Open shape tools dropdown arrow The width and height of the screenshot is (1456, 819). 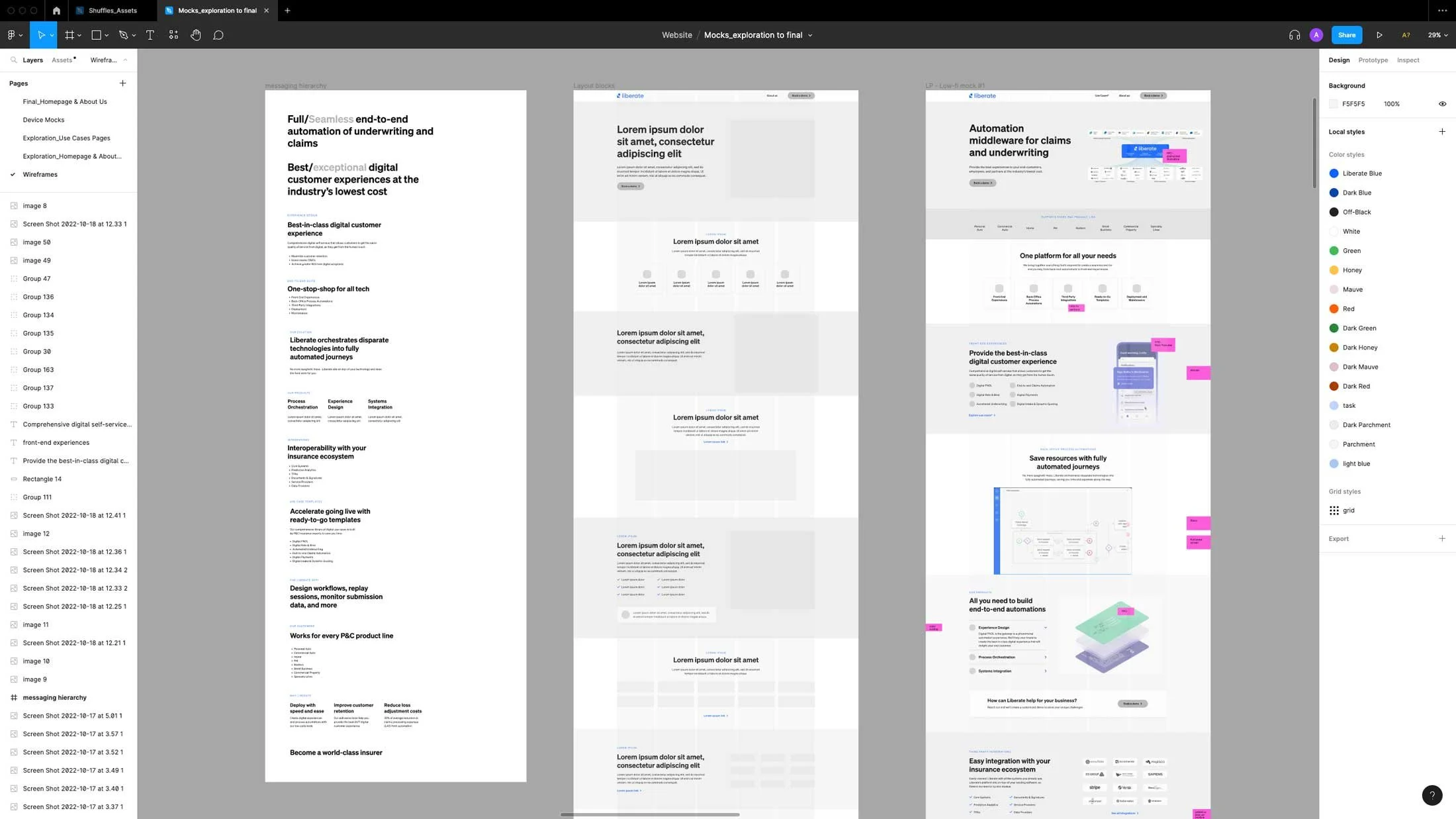107,36
